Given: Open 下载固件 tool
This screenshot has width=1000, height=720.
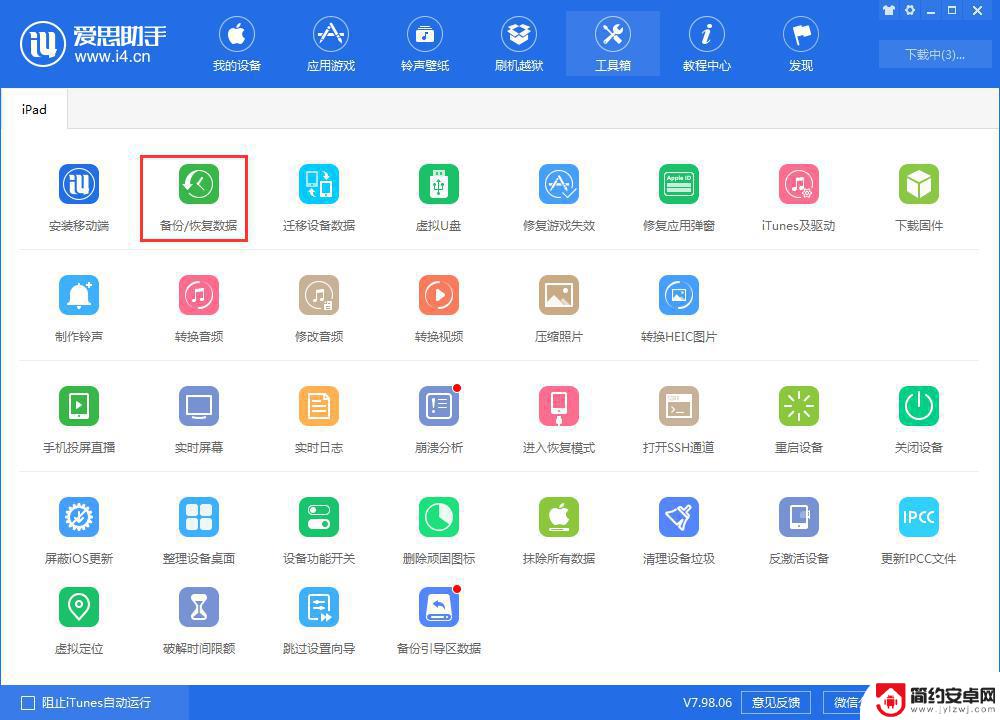Looking at the screenshot, I should (918, 184).
